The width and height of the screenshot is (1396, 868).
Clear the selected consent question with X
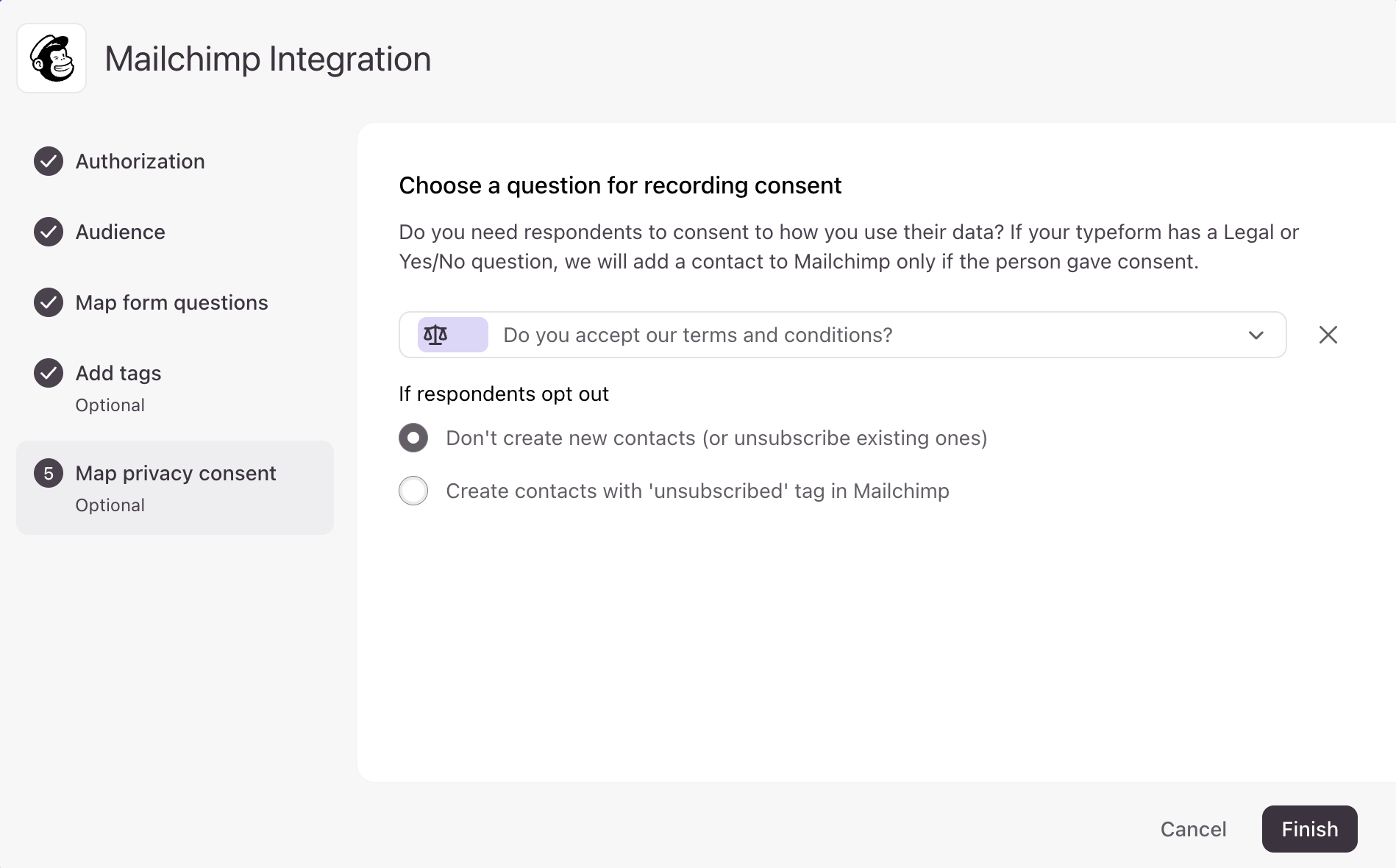[1328, 335]
